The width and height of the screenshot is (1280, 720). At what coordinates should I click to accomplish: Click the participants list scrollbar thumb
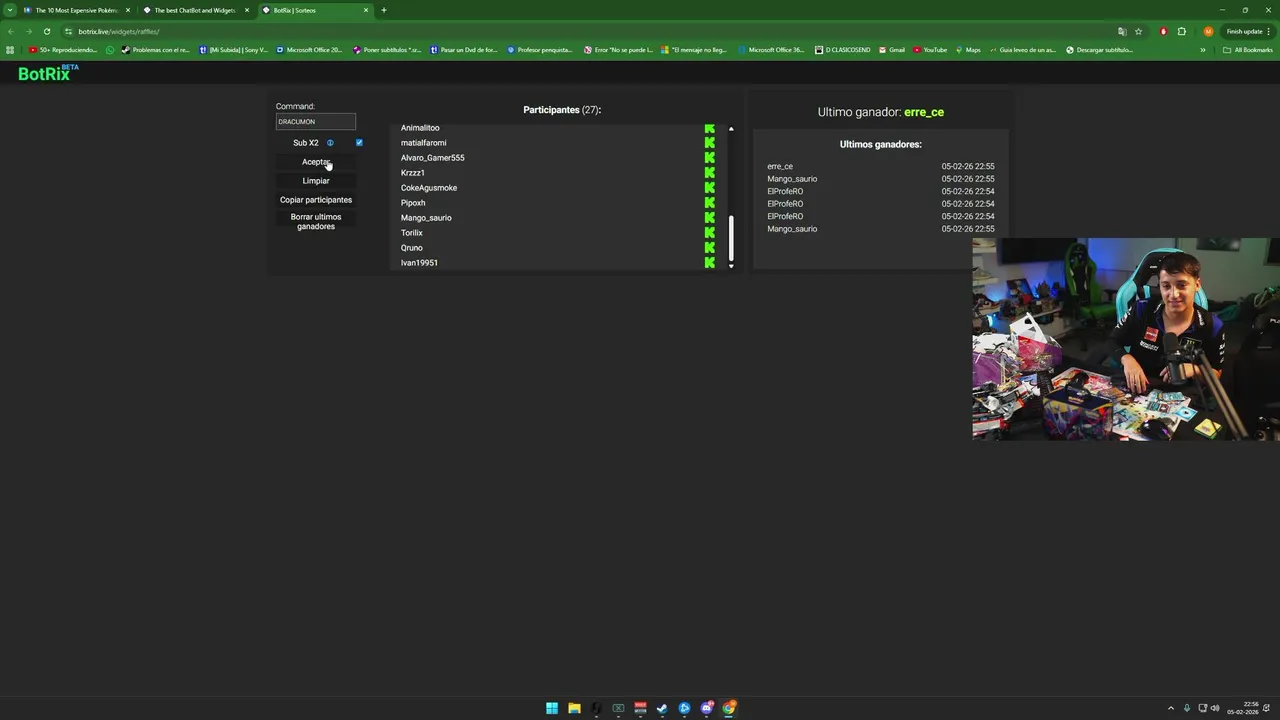731,237
